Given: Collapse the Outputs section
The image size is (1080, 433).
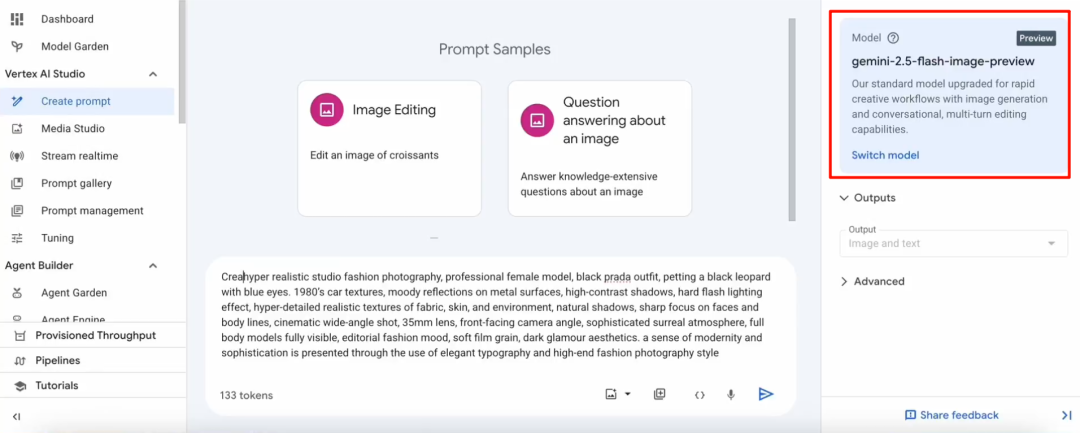Looking at the screenshot, I should [x=868, y=198].
